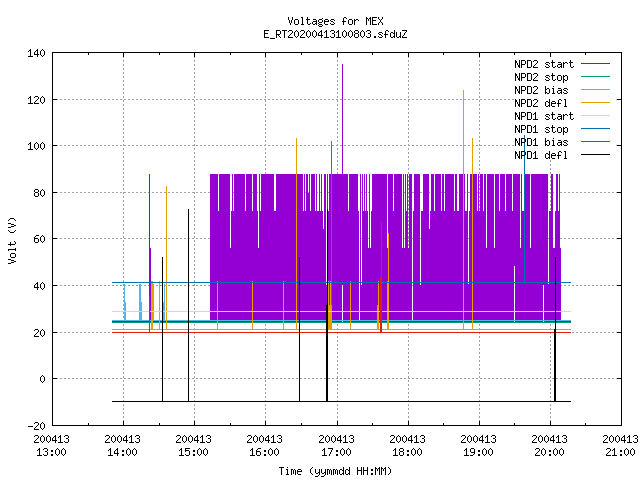Click the y-axis tick label 140
640x480 pixels.
(x=36, y=53)
